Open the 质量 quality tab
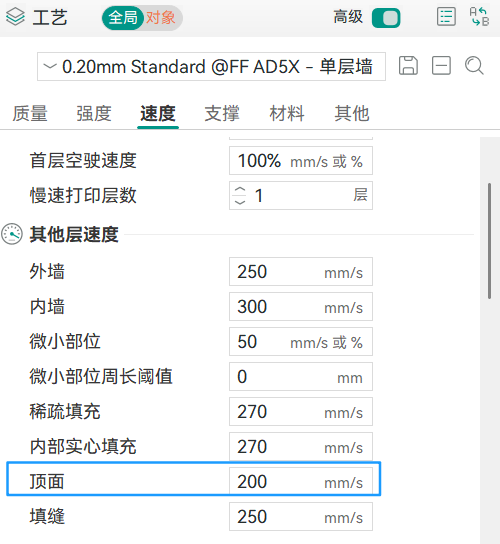500x544 pixels. 30,113
